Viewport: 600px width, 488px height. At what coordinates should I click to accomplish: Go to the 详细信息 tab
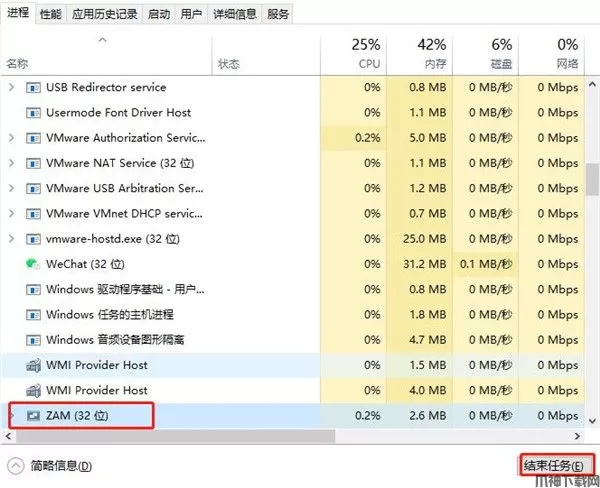tap(235, 15)
